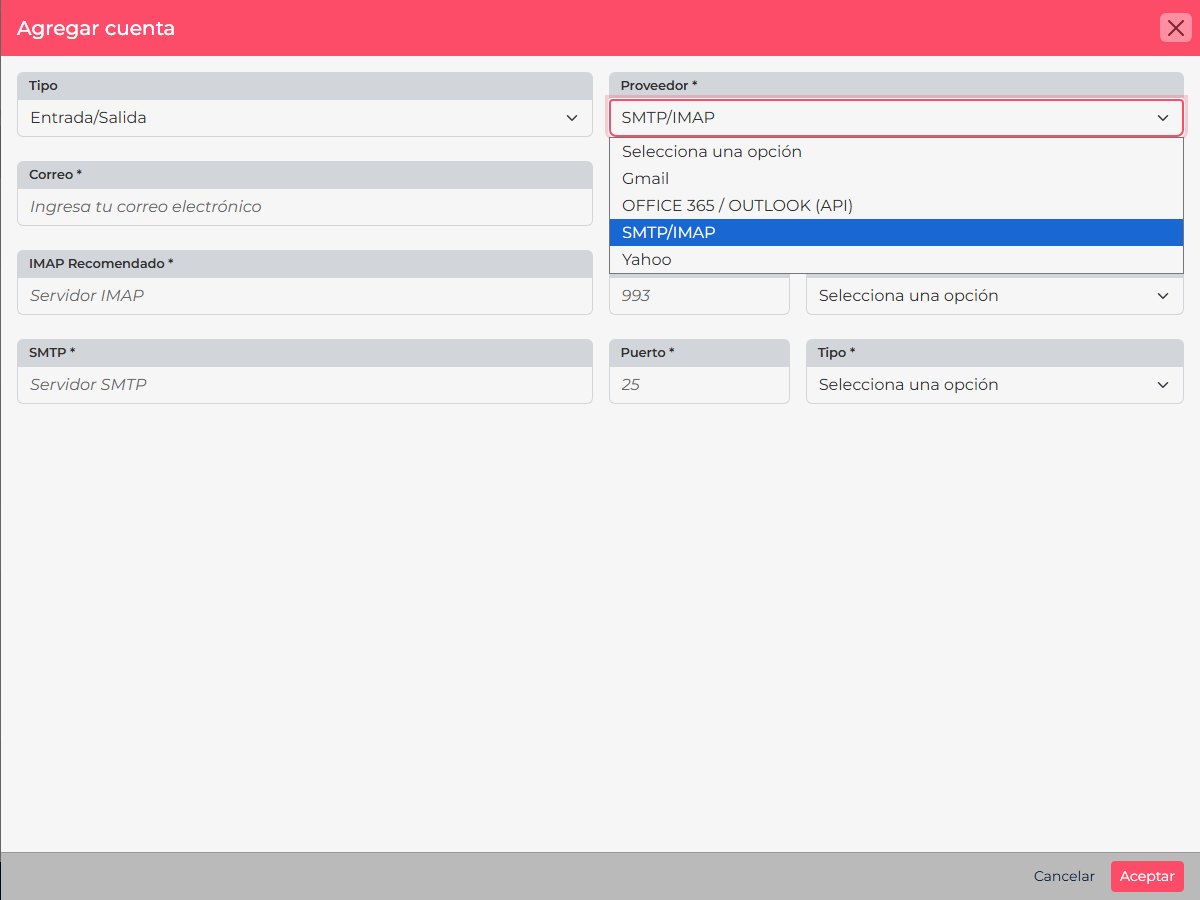
Task: Click the Aceptar button
Action: (x=1147, y=876)
